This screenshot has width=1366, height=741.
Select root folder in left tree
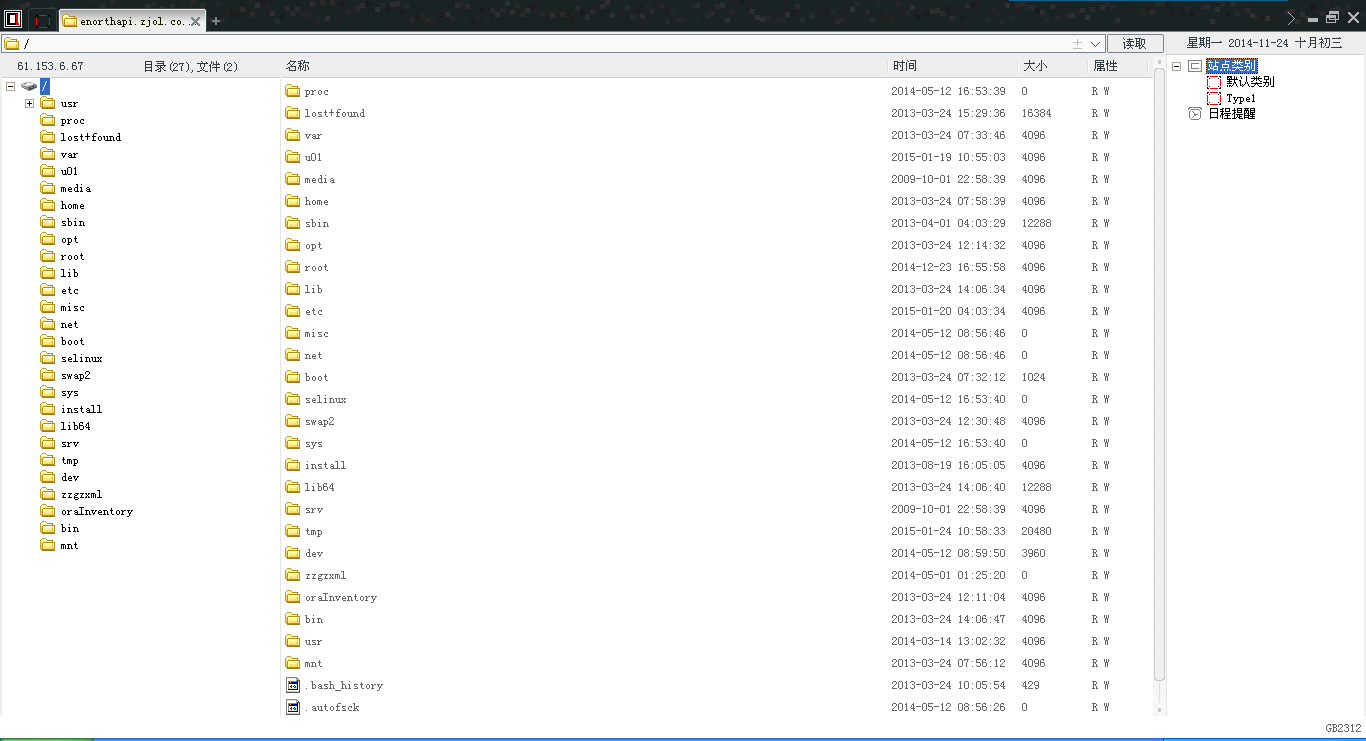point(73,257)
